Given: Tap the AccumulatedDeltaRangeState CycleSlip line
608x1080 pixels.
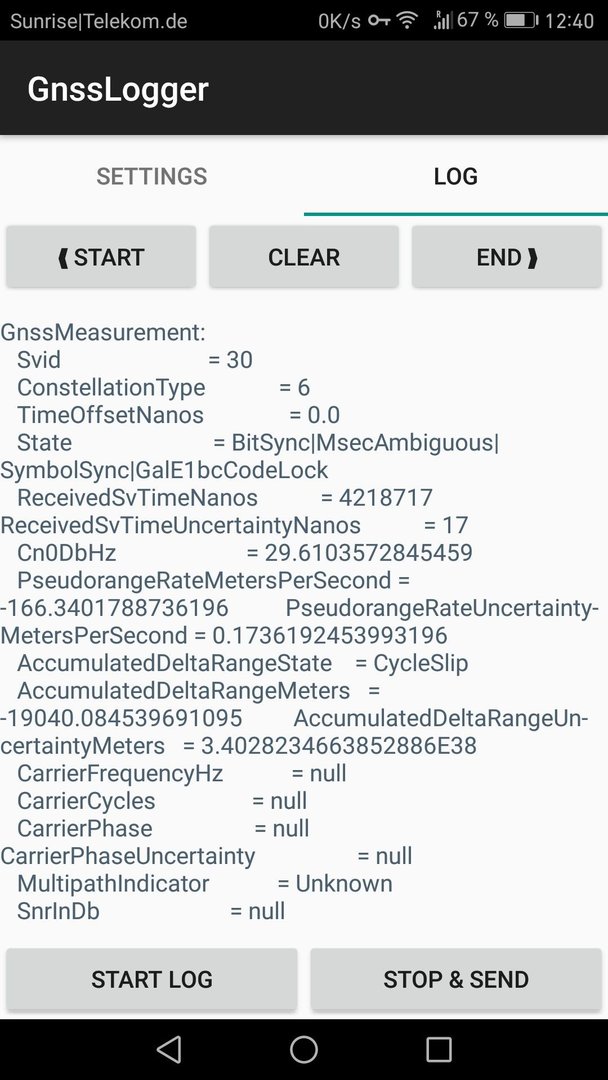Looking at the screenshot, I should 242,663.
